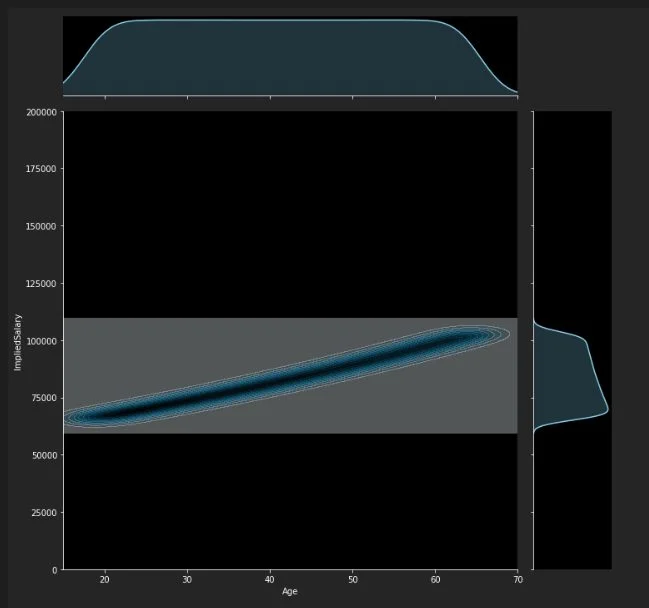Viewport: 649px width, 608px height.
Task: Pick the 50 tick on the Age axis
Action: click(x=352, y=579)
